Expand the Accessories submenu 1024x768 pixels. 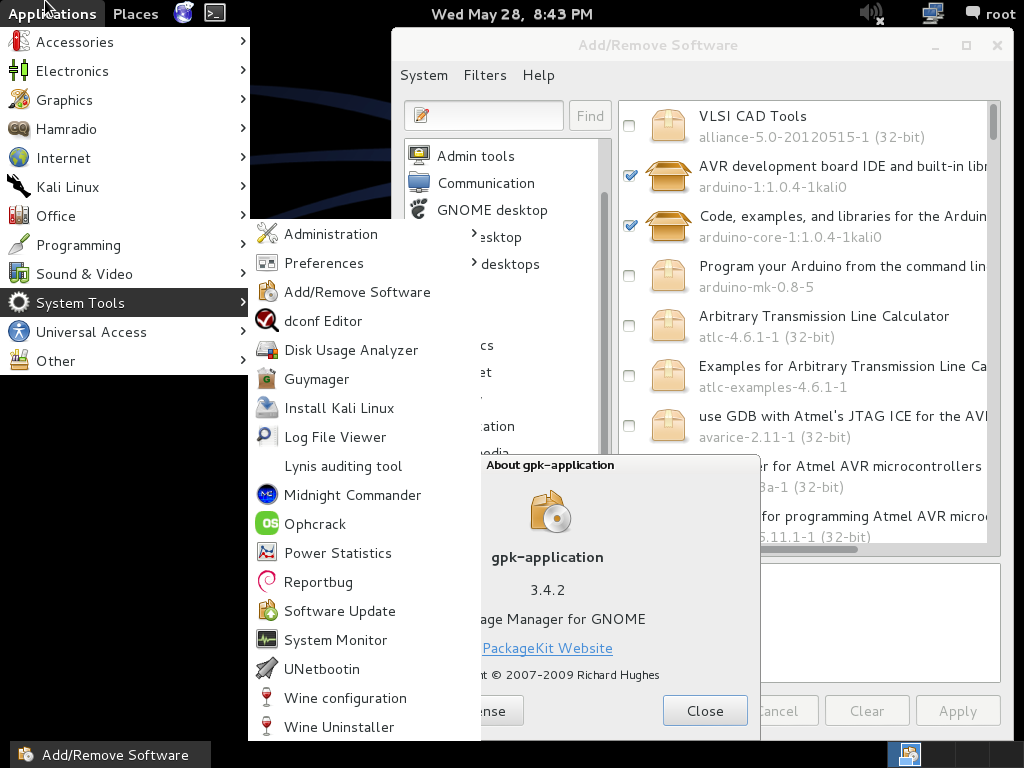pyautogui.click(x=125, y=42)
